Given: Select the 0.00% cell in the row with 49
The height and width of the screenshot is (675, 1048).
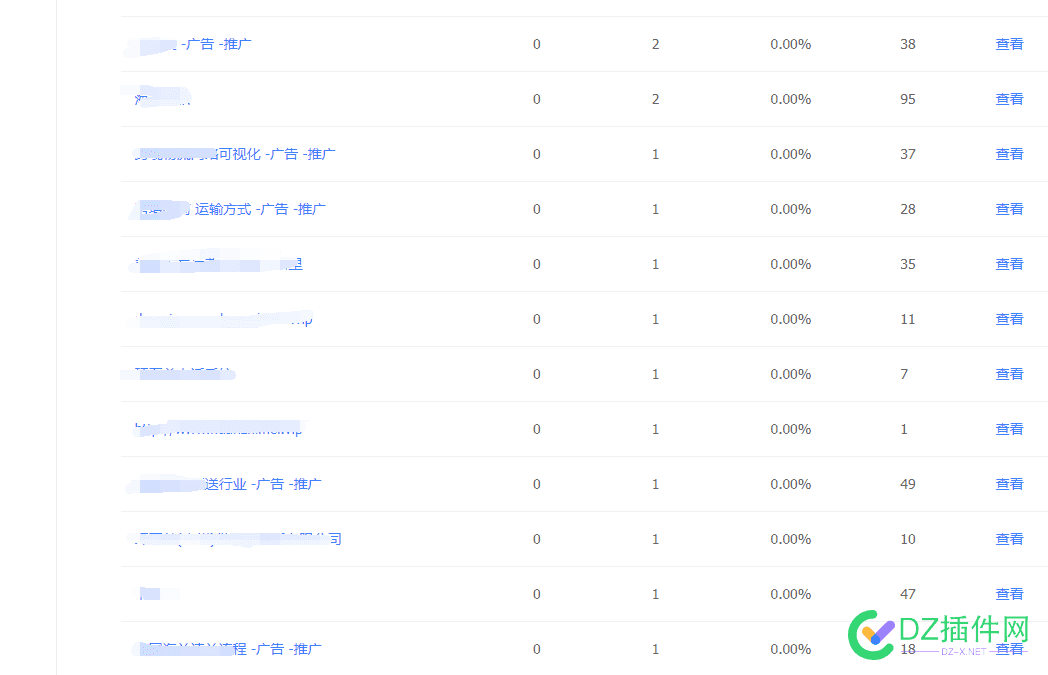Looking at the screenshot, I should tap(791, 484).
